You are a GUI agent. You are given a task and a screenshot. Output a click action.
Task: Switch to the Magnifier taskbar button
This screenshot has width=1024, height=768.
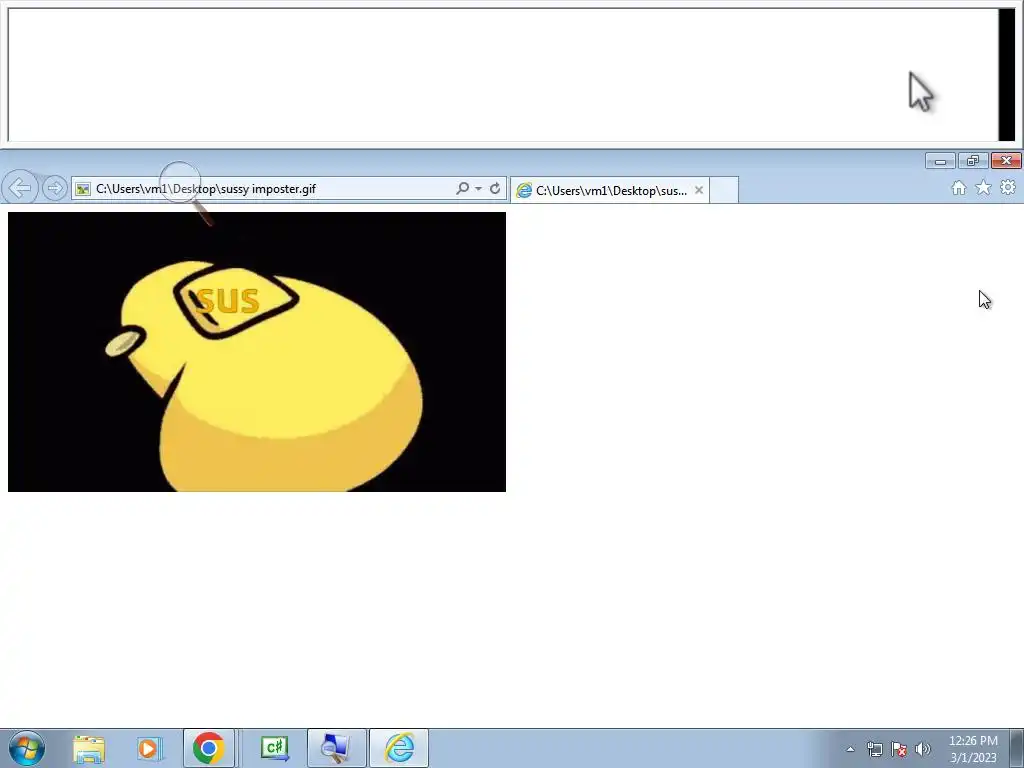pos(336,748)
